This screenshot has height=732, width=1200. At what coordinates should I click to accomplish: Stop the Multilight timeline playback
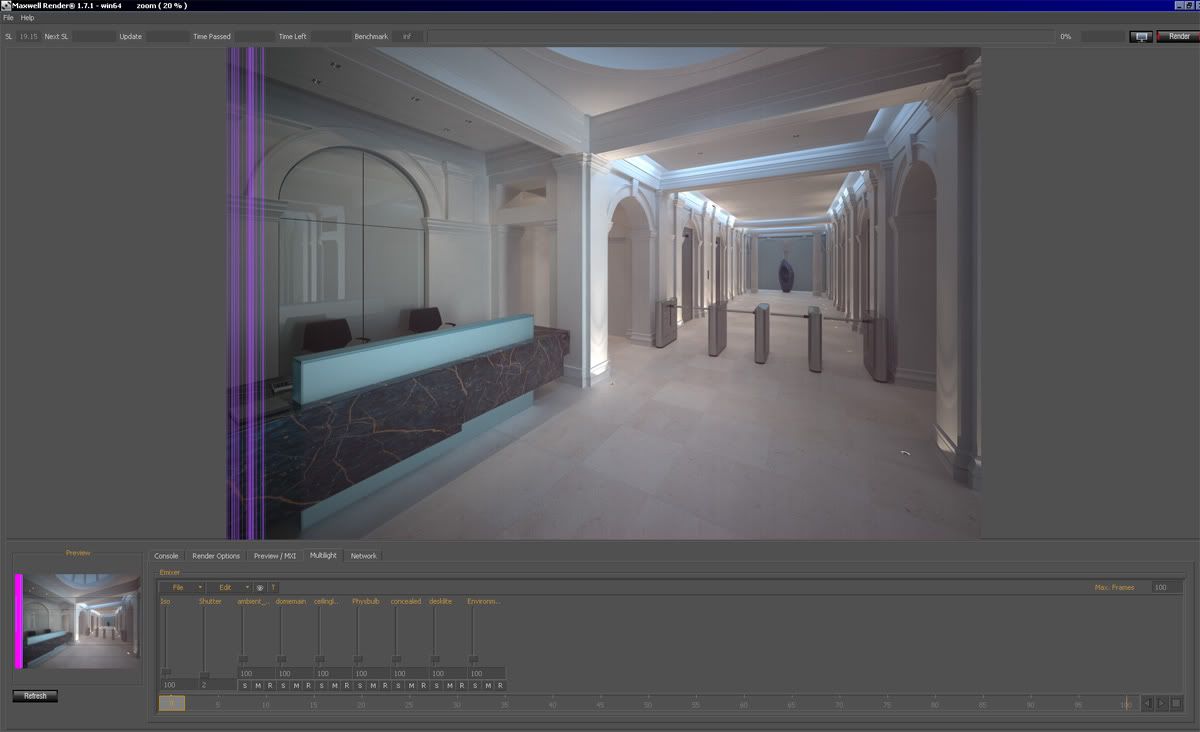click(1176, 704)
